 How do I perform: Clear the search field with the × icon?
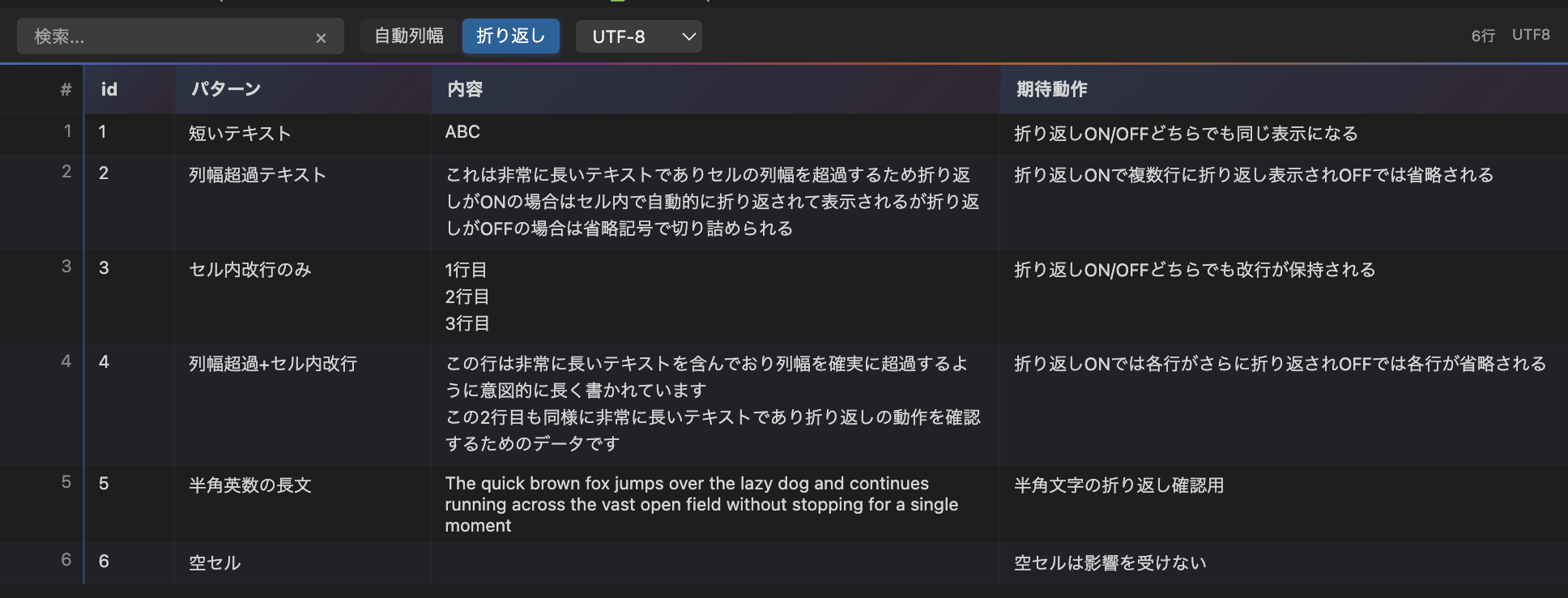321,36
